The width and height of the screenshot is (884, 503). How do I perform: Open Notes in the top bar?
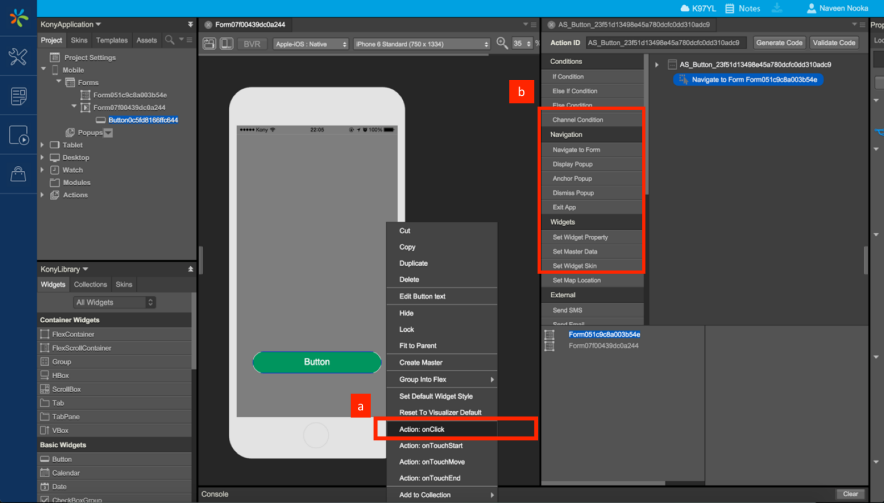pos(742,8)
